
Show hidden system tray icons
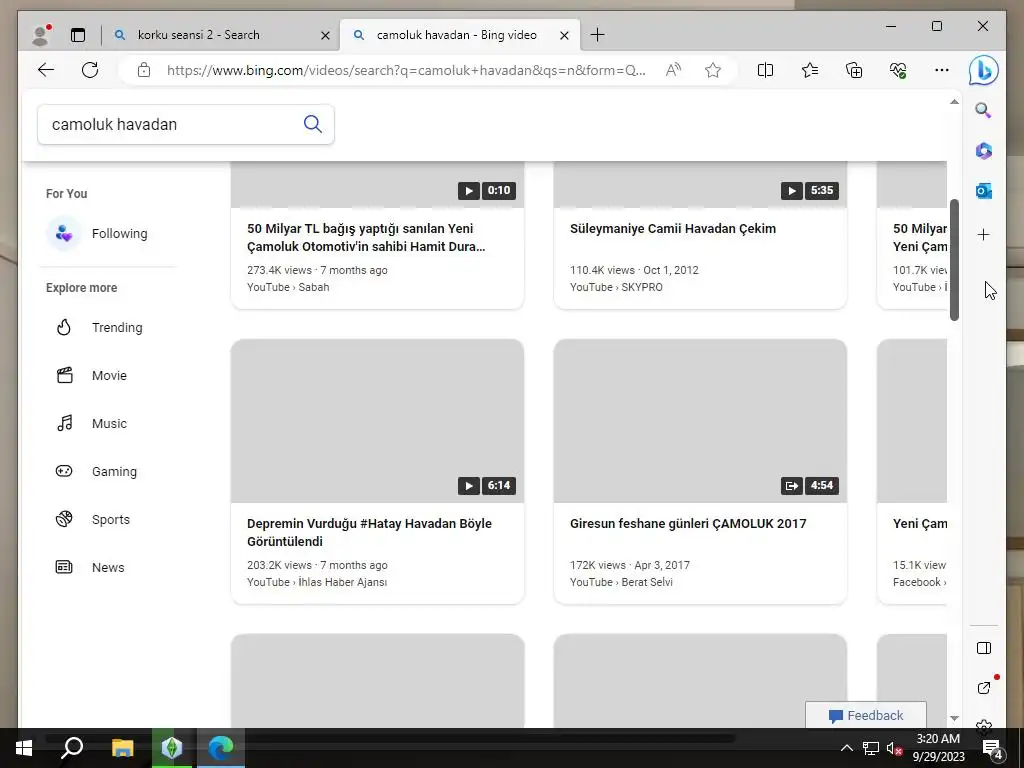point(846,748)
